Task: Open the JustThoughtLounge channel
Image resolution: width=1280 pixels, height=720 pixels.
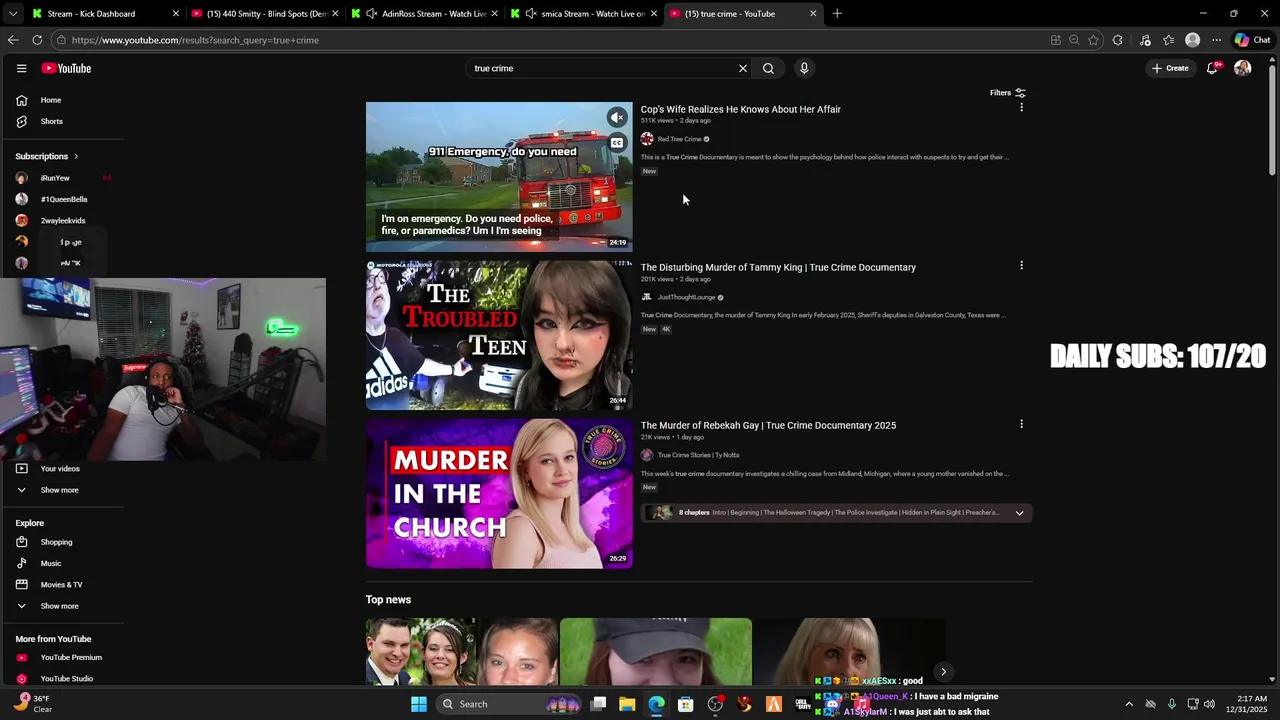Action: tap(686, 297)
